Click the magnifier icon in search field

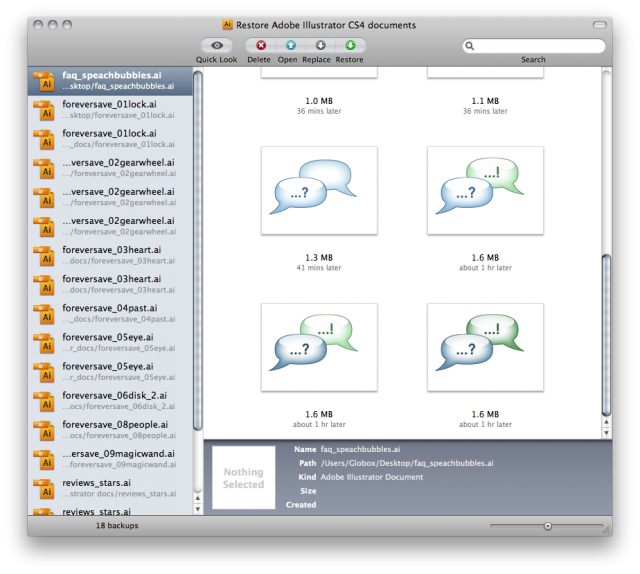(470, 46)
